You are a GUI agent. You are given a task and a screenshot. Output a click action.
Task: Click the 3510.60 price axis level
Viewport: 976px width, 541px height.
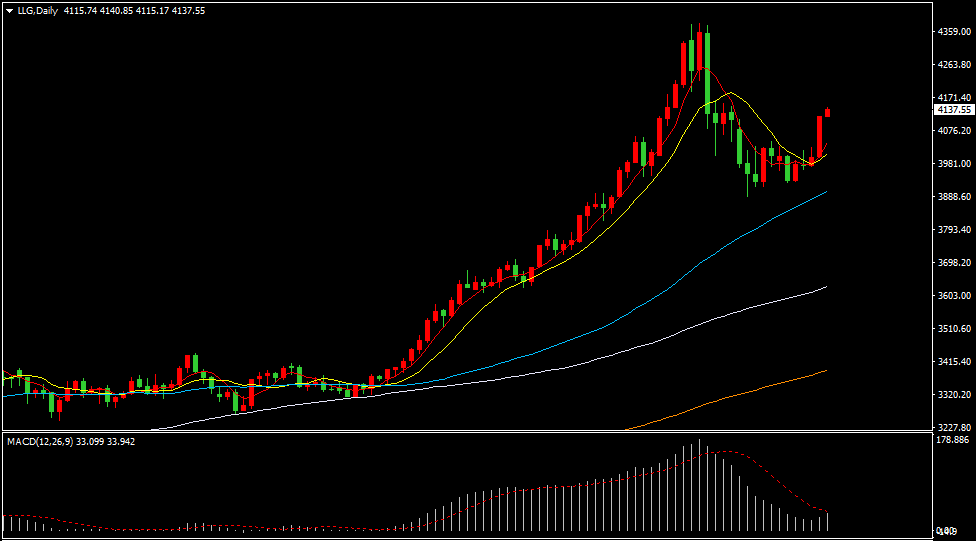pyautogui.click(x=954, y=328)
